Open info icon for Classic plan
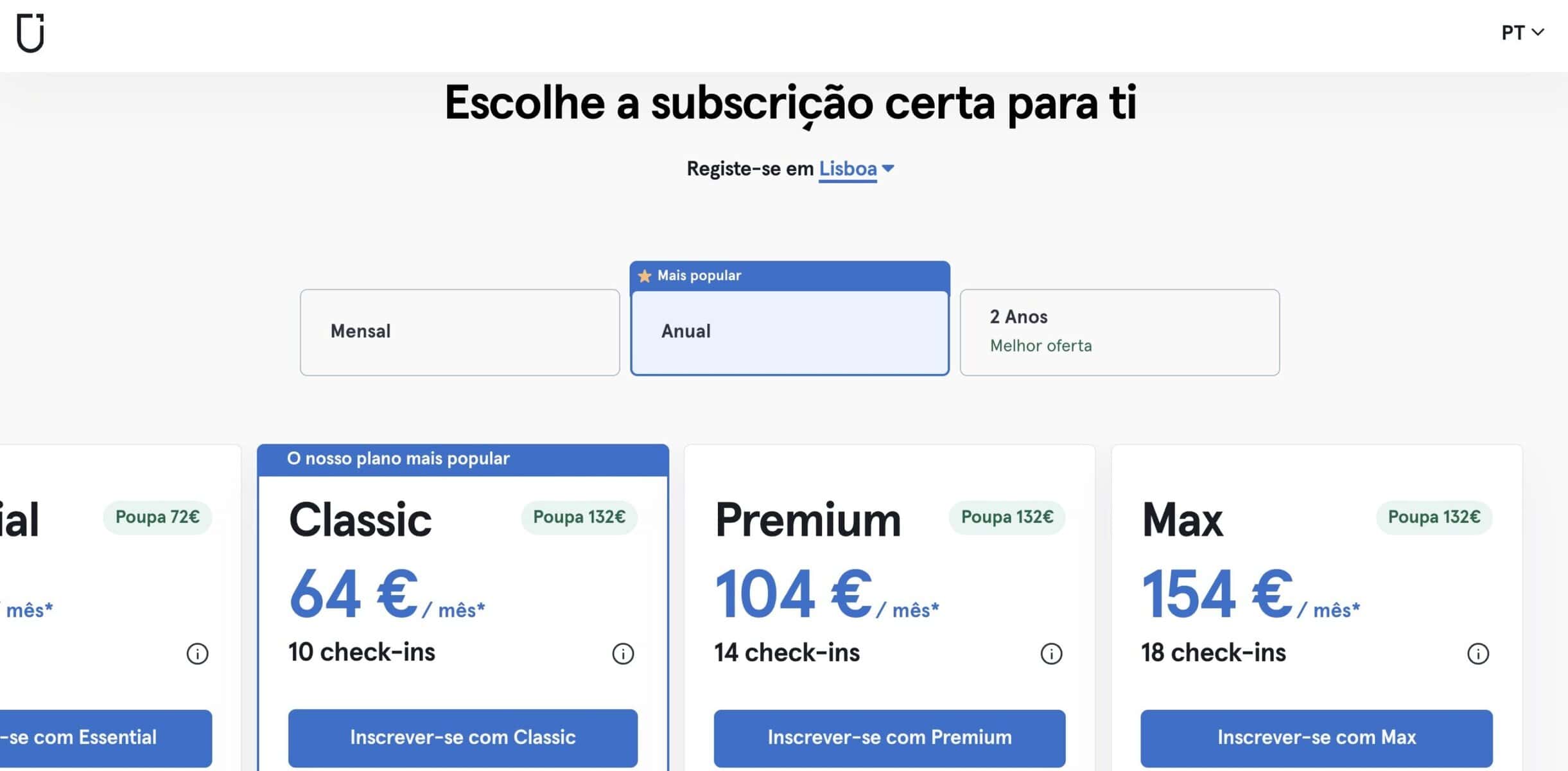 pos(622,653)
